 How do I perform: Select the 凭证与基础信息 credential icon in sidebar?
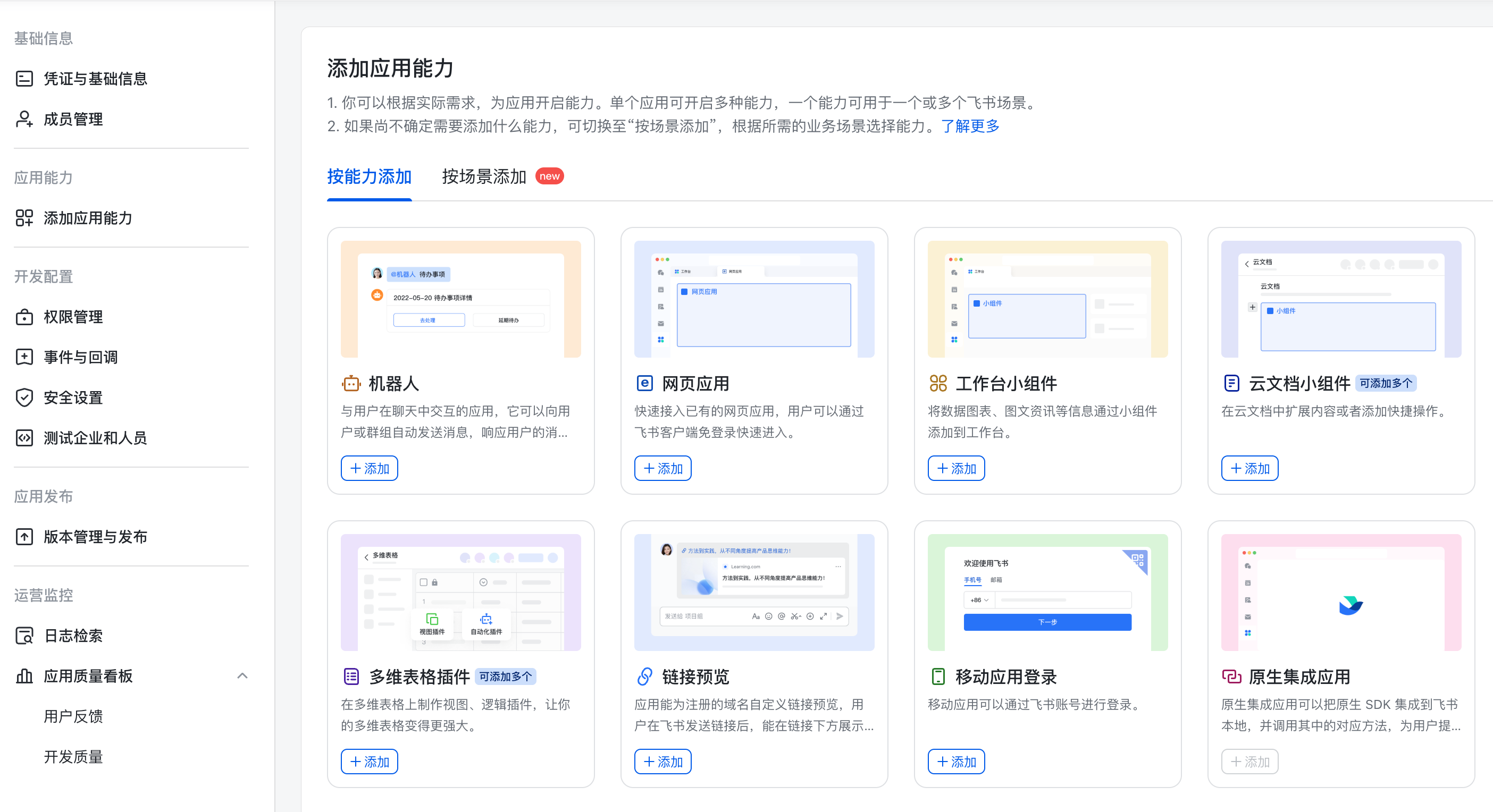[x=24, y=78]
